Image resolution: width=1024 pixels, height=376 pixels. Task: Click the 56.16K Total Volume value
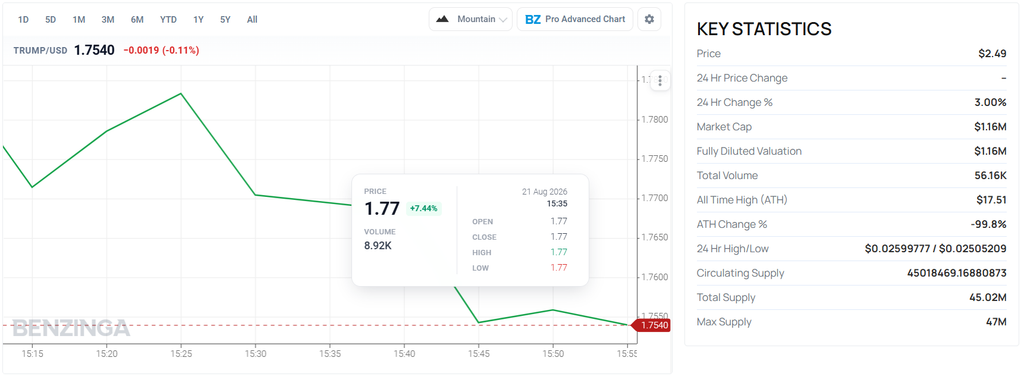pos(990,176)
